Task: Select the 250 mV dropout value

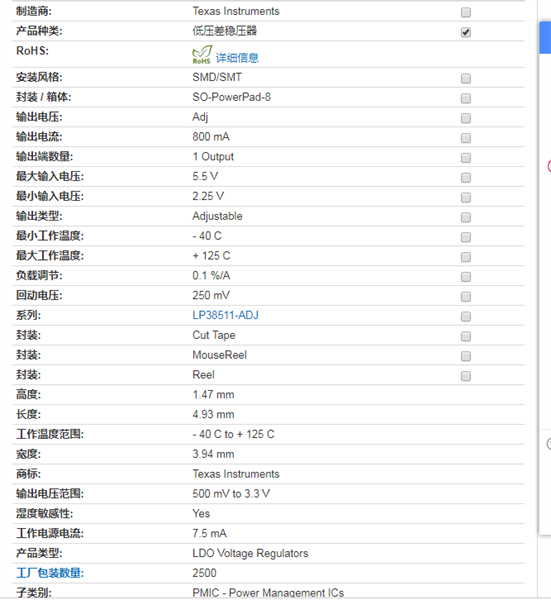Action: tap(211, 295)
